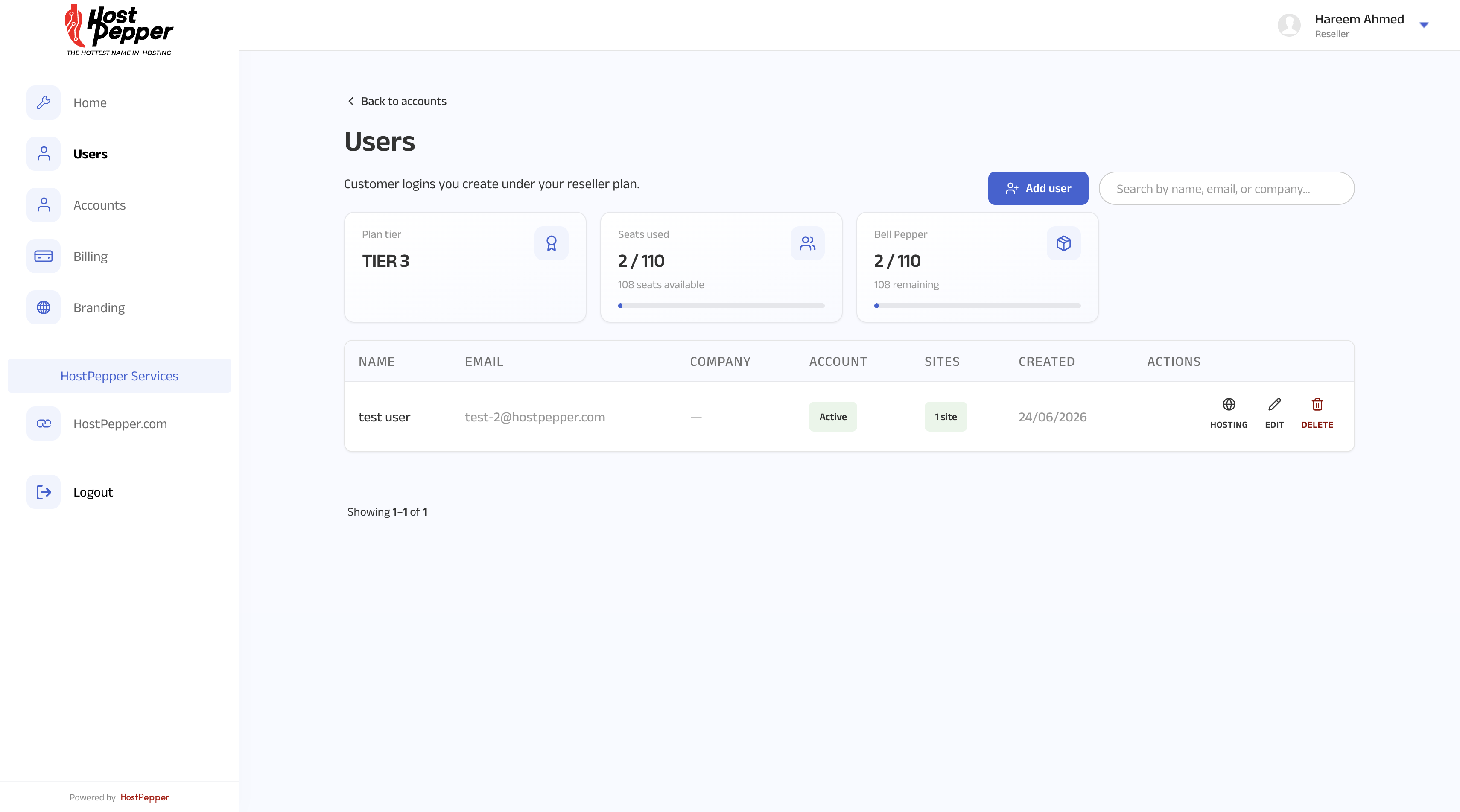Click the 24/06/2026 created date
Image resolution: width=1460 pixels, height=812 pixels.
pyautogui.click(x=1052, y=417)
